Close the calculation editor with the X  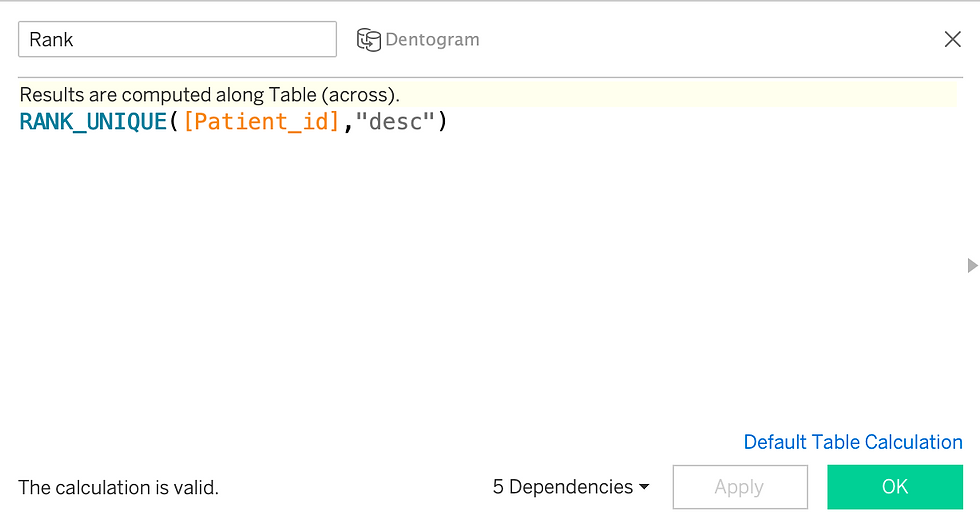(952, 39)
